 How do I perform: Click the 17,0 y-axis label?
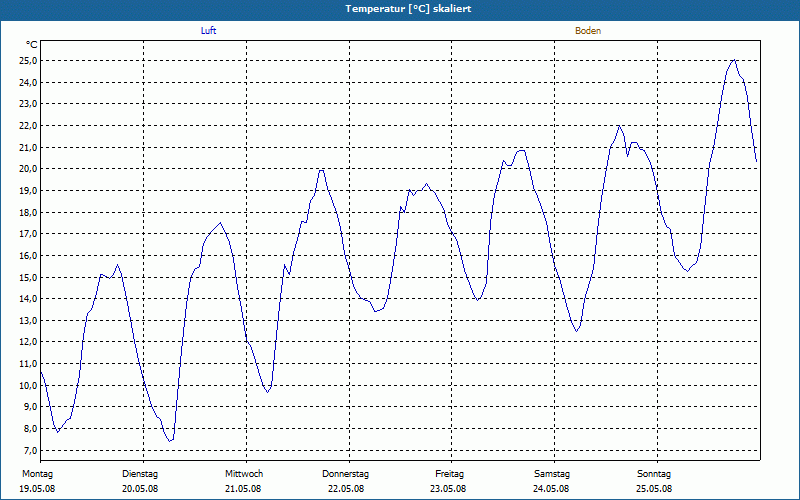pos(28,234)
